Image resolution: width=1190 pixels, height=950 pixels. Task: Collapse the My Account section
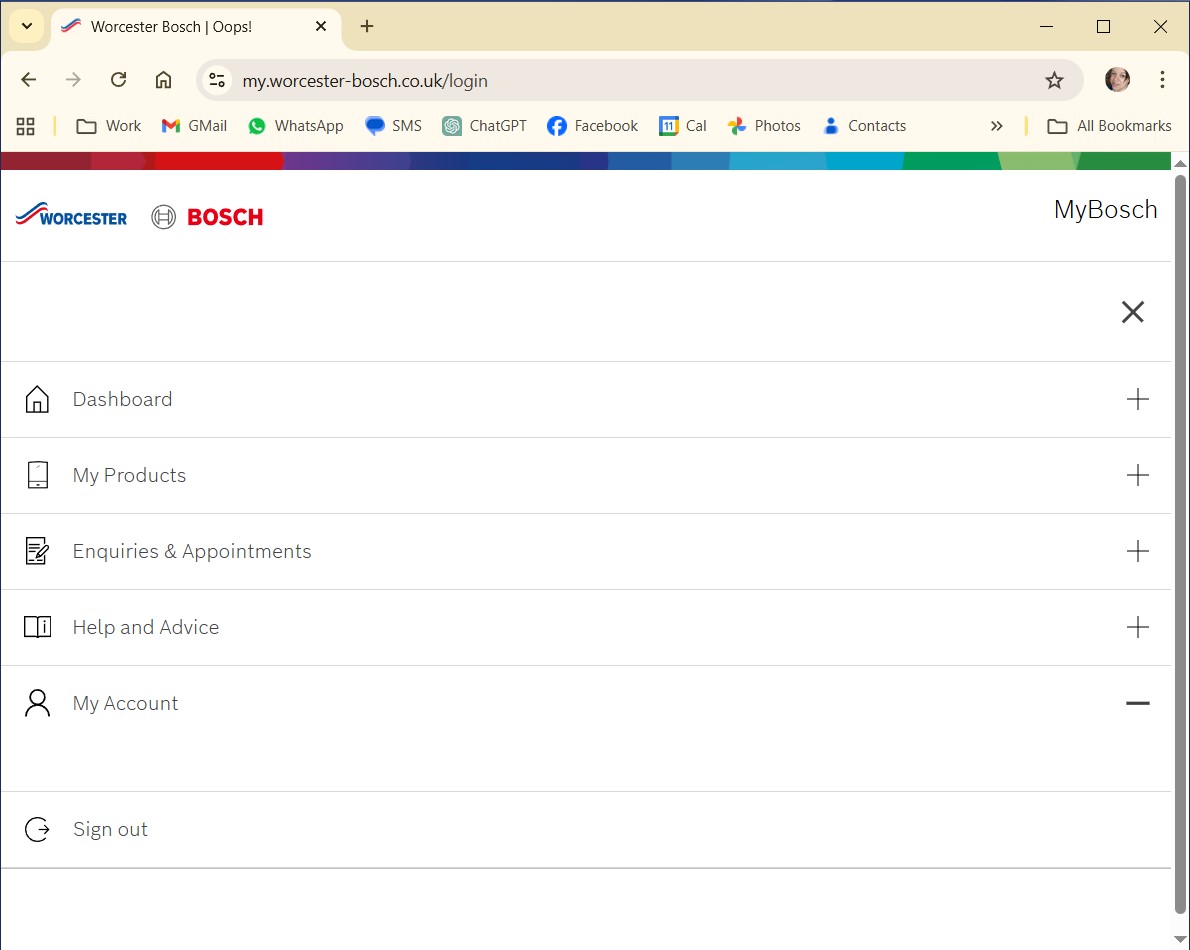click(1137, 703)
